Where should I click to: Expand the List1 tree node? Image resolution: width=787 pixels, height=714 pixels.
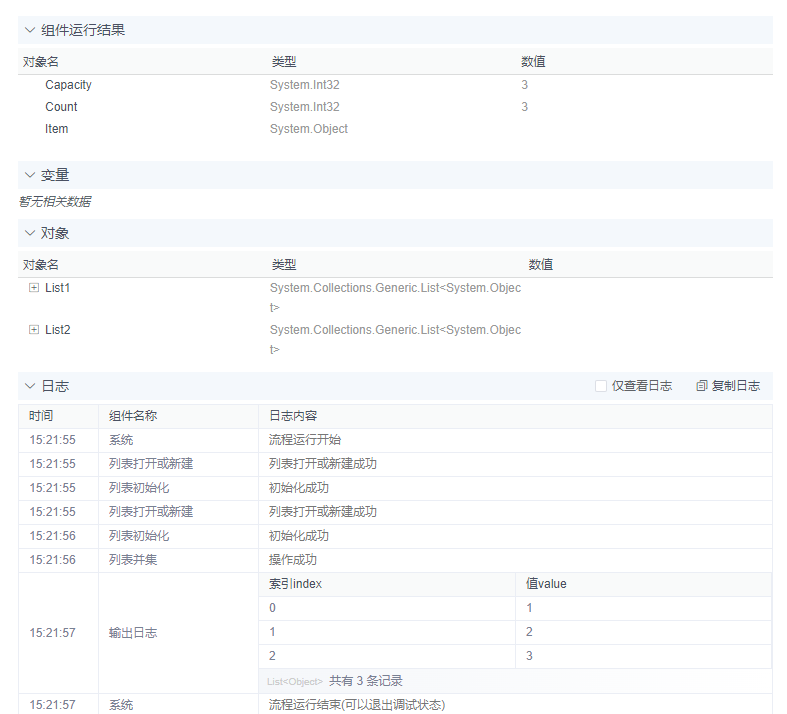[34, 288]
